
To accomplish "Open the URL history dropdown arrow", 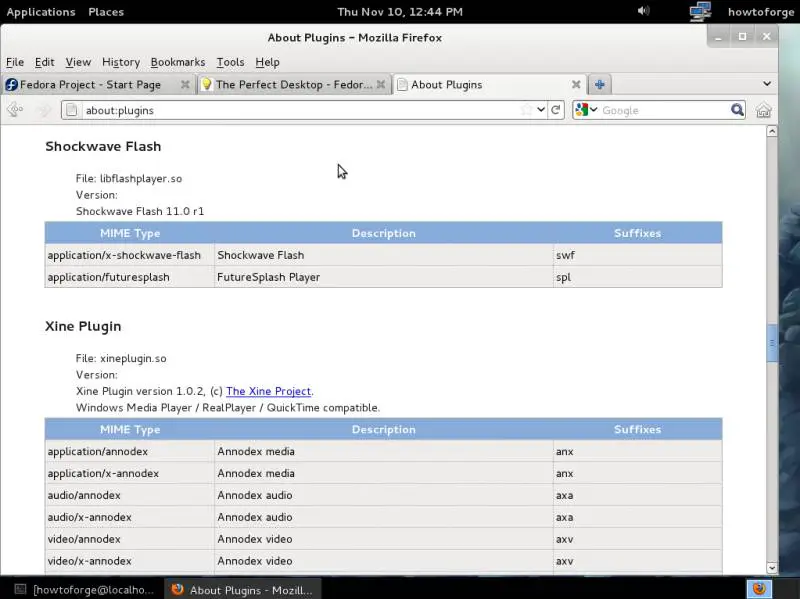I will tap(541, 110).
